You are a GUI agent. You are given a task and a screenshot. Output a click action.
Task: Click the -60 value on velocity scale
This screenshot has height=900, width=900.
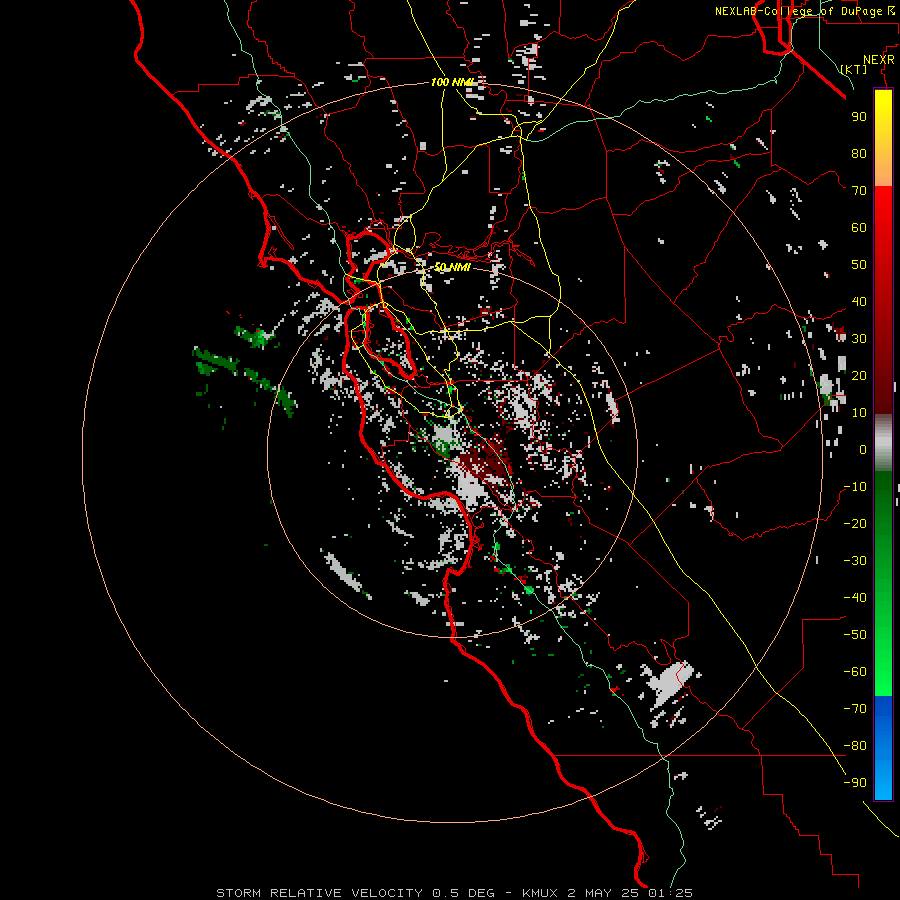855,672
